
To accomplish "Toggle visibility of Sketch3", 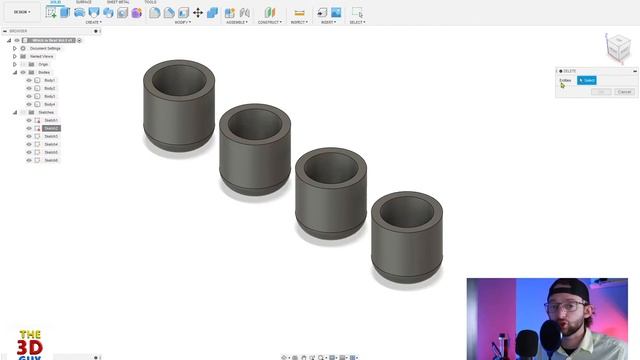I will (x=29, y=136).
